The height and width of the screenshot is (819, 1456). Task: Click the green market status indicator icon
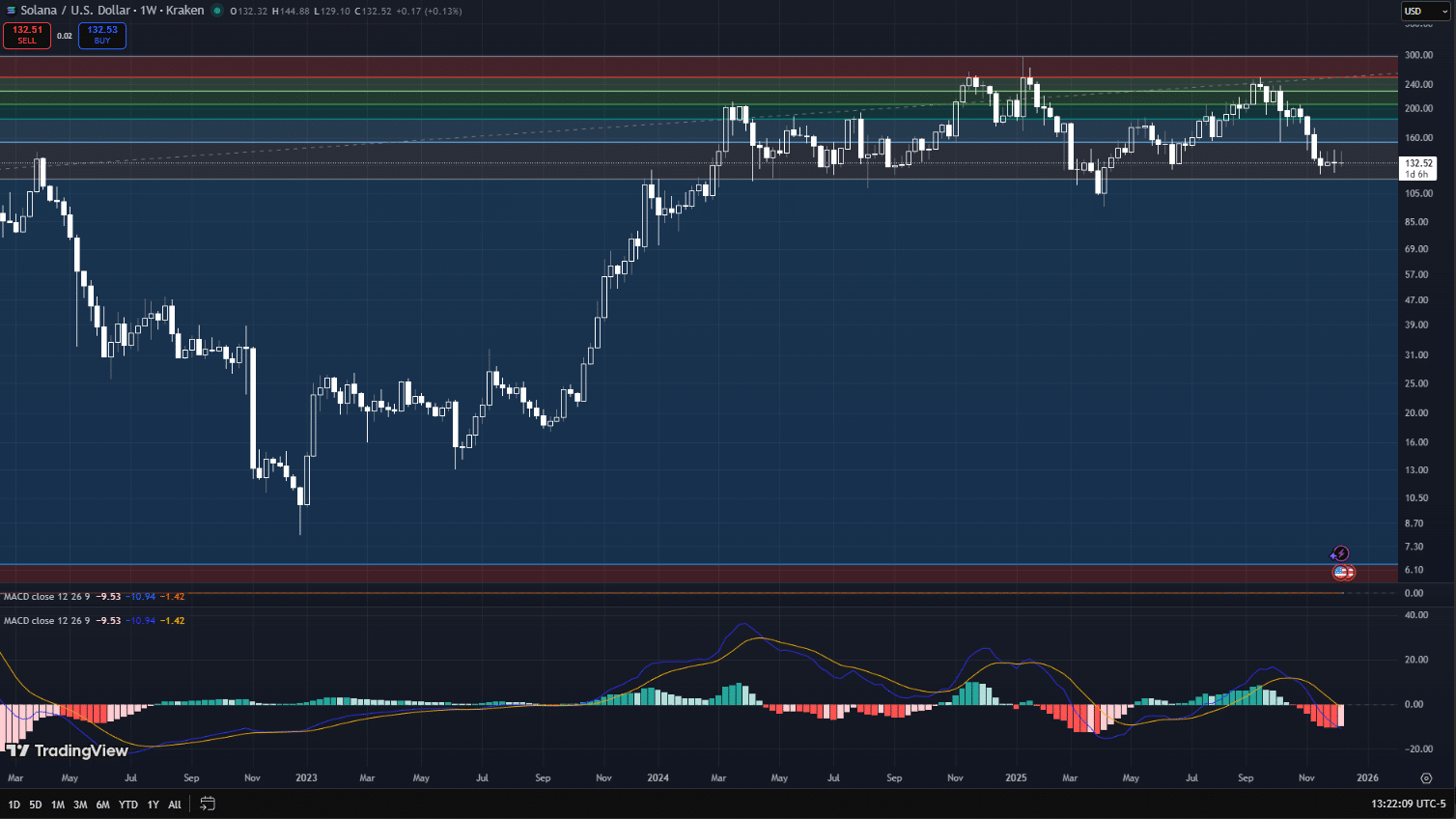[217, 11]
